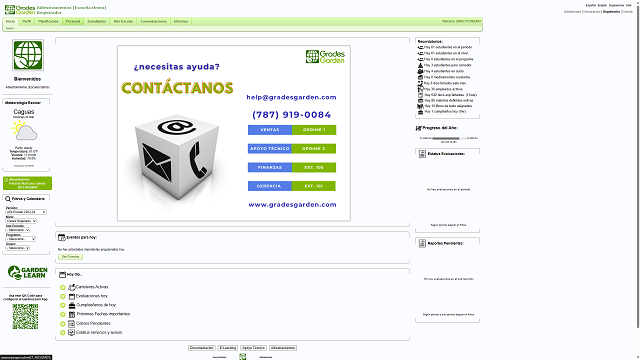Click the Hoy calendar icon
Image resolution: width=640 pixels, height=360 pixels.
pyautogui.click(x=62, y=275)
